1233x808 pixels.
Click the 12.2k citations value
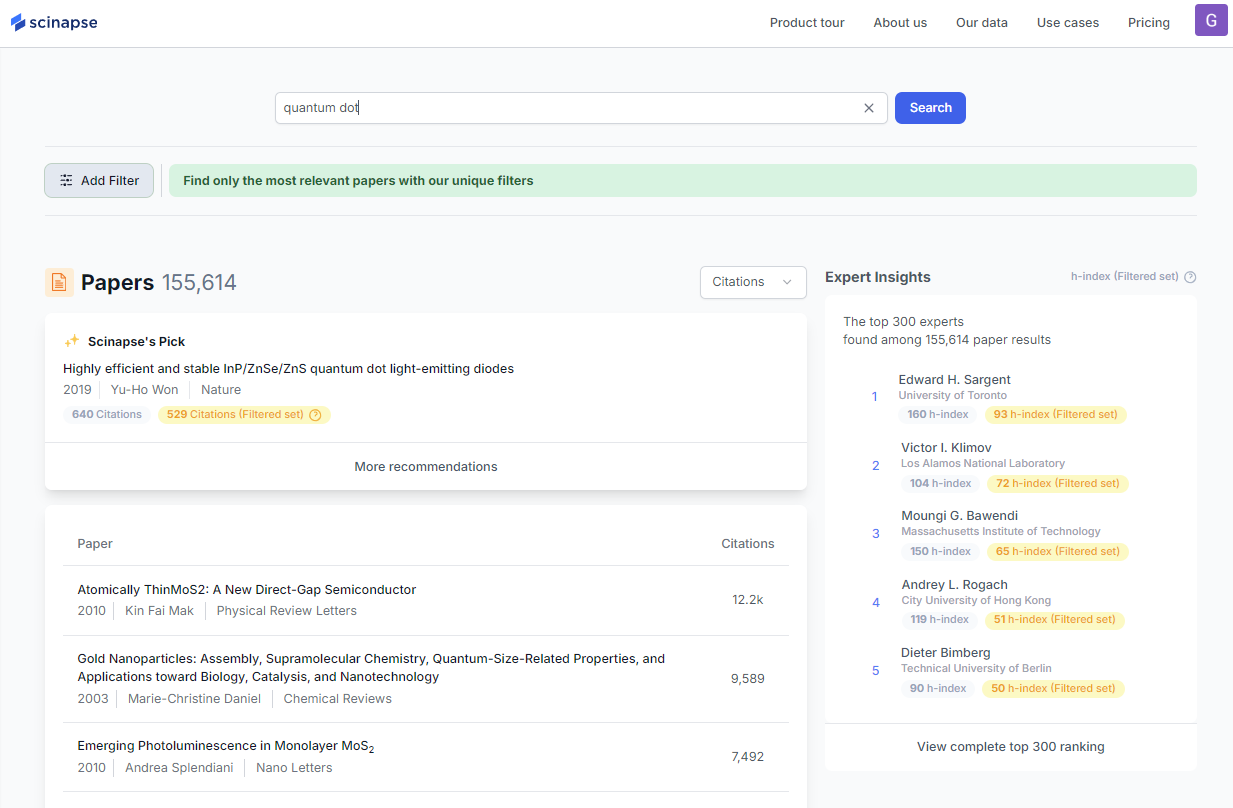coord(747,600)
